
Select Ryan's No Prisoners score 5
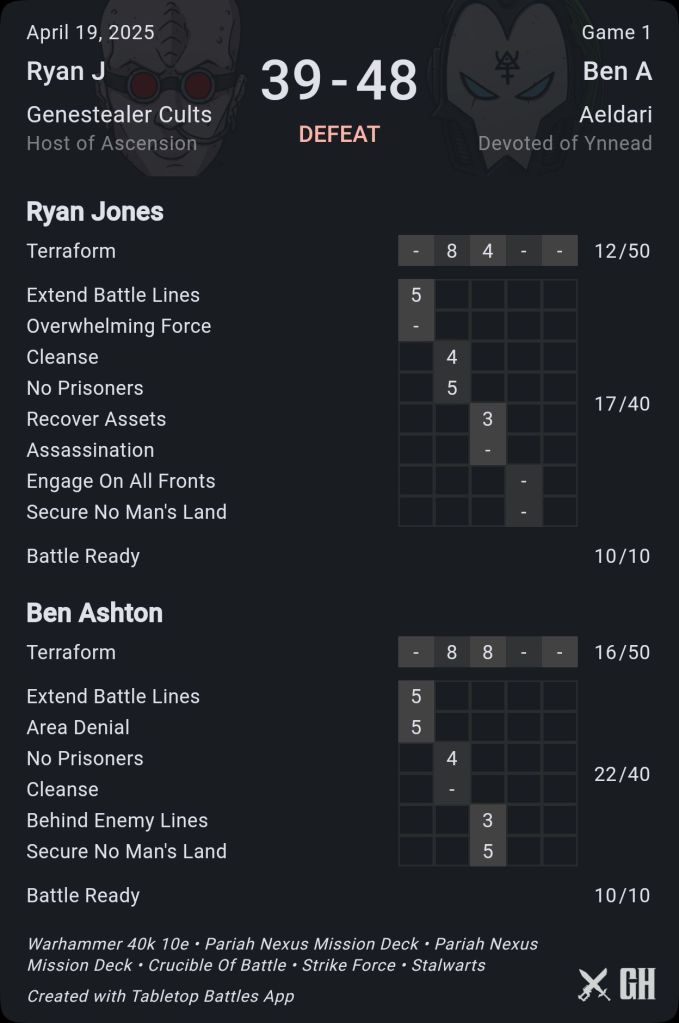(452, 388)
